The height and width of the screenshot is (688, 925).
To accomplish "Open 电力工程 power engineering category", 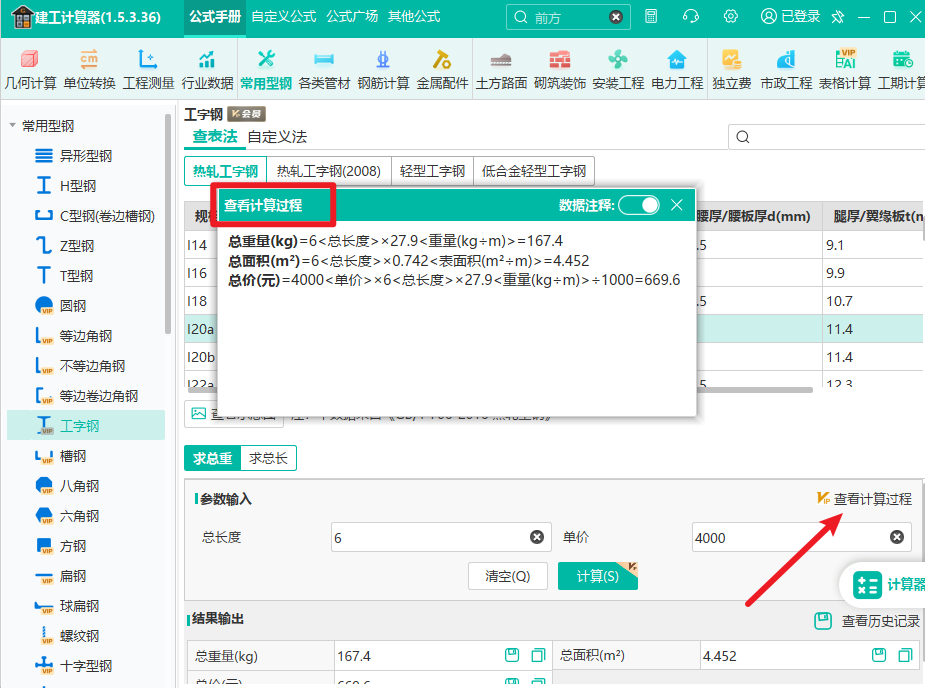I will click(x=677, y=70).
